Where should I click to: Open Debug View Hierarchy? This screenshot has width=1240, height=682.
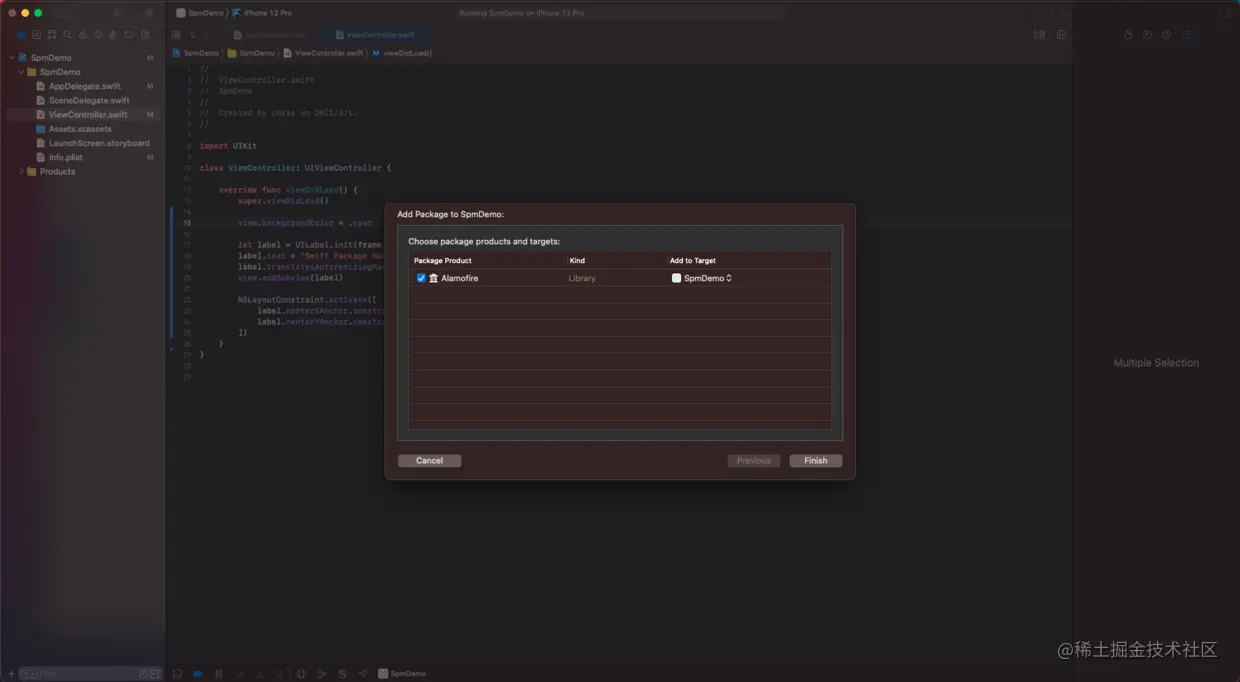coord(301,674)
